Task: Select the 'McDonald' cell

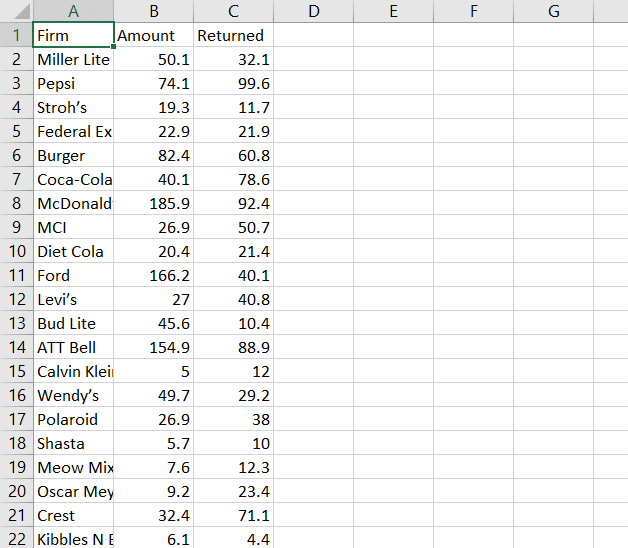Action: 73,203
